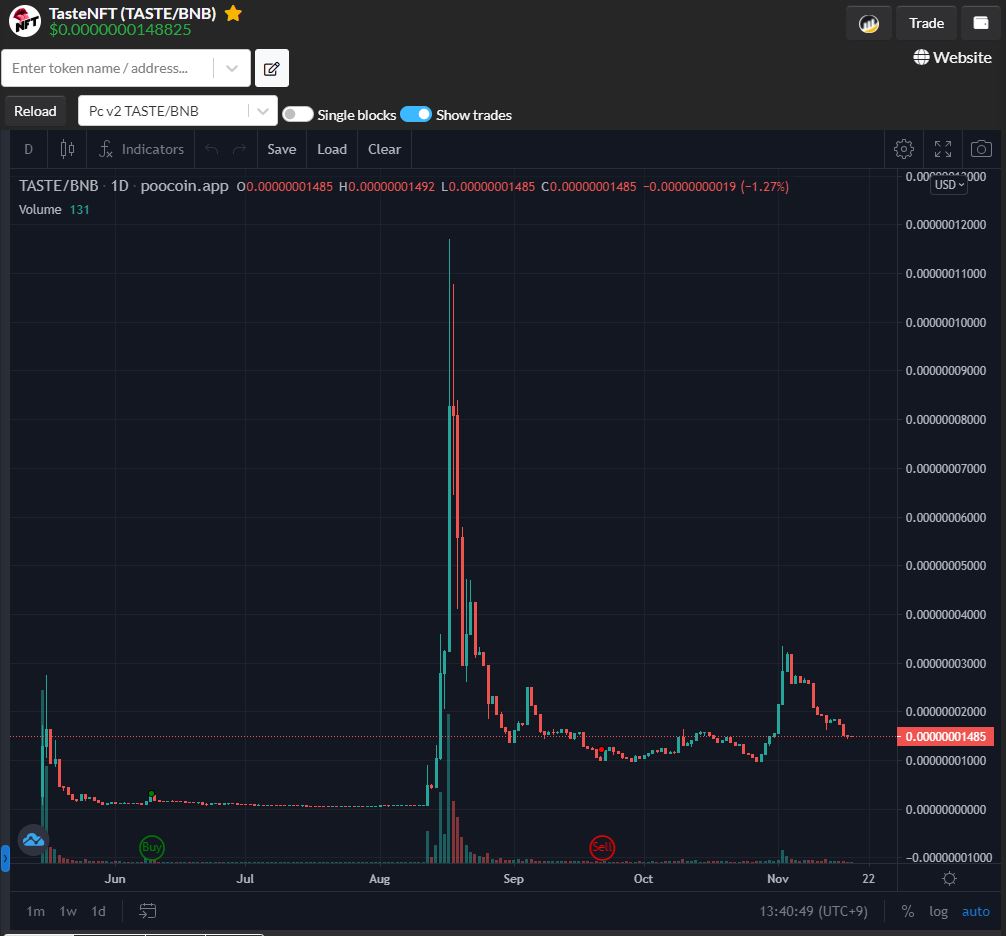1006x936 pixels.
Task: Expand the token search dropdown arrow
Action: pos(232,68)
